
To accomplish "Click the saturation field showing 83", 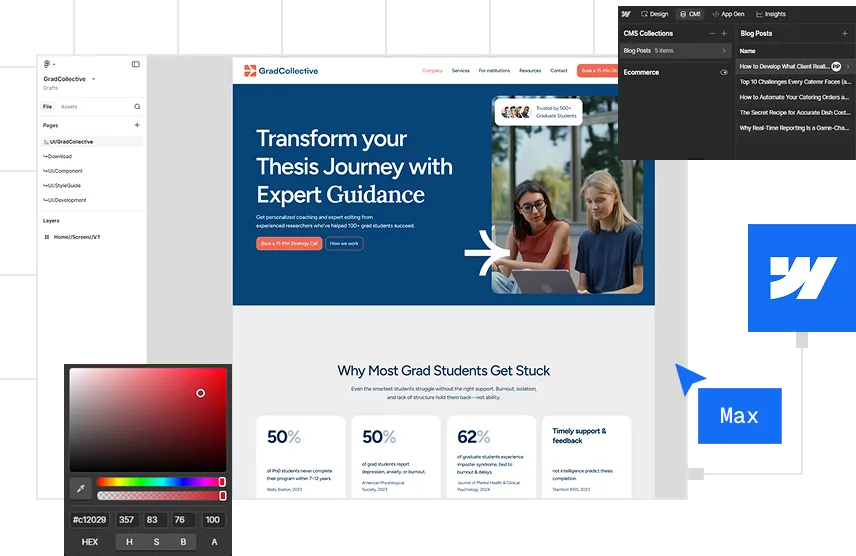I will click(x=152, y=520).
